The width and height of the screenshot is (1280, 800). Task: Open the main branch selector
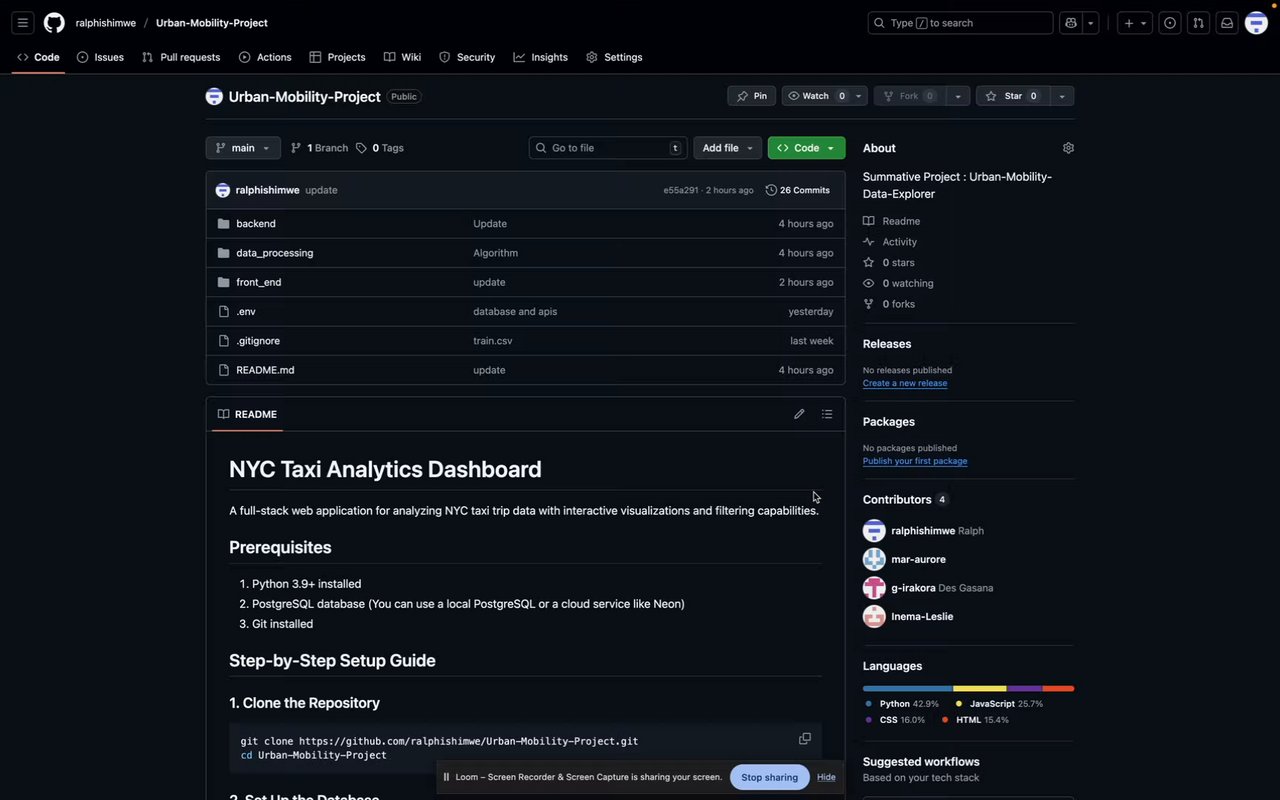[243, 148]
